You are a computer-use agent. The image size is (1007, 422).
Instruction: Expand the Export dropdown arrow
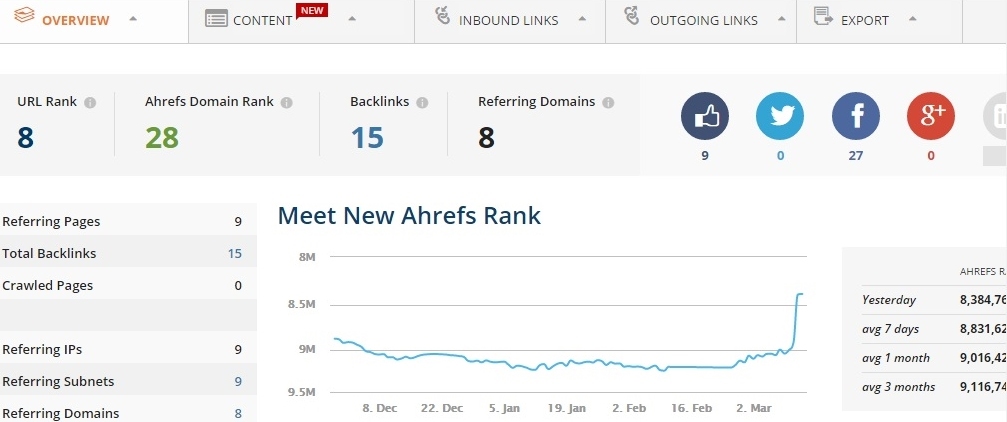[x=911, y=20]
